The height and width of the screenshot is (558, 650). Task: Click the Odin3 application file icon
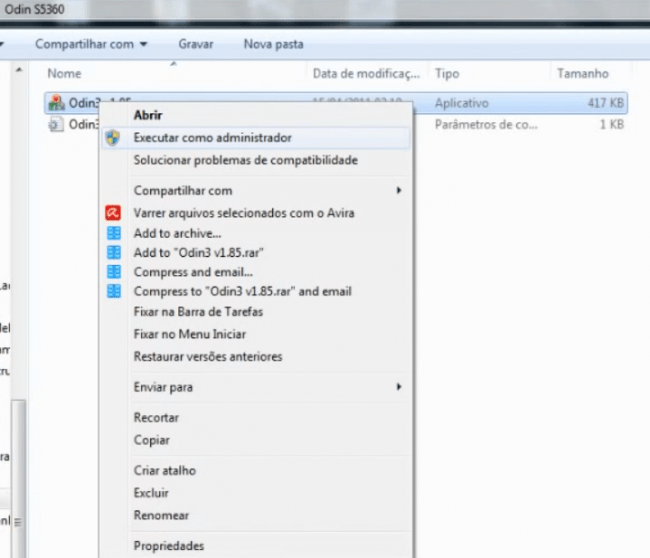click(57, 103)
